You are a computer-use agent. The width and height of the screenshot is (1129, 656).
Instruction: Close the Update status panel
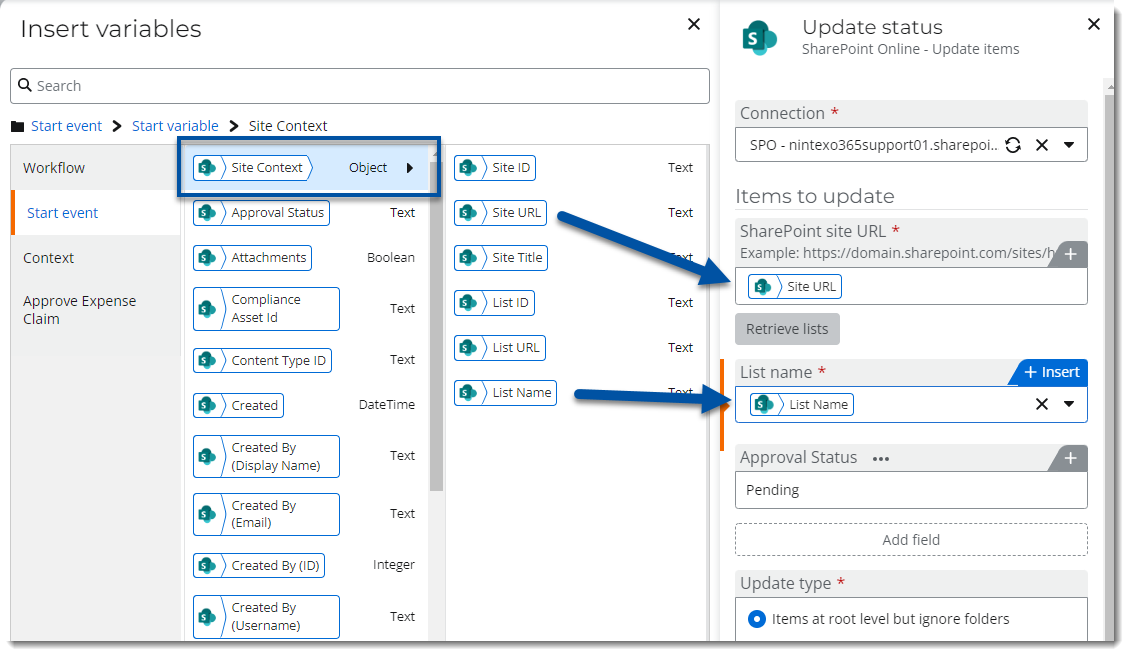(x=1094, y=24)
